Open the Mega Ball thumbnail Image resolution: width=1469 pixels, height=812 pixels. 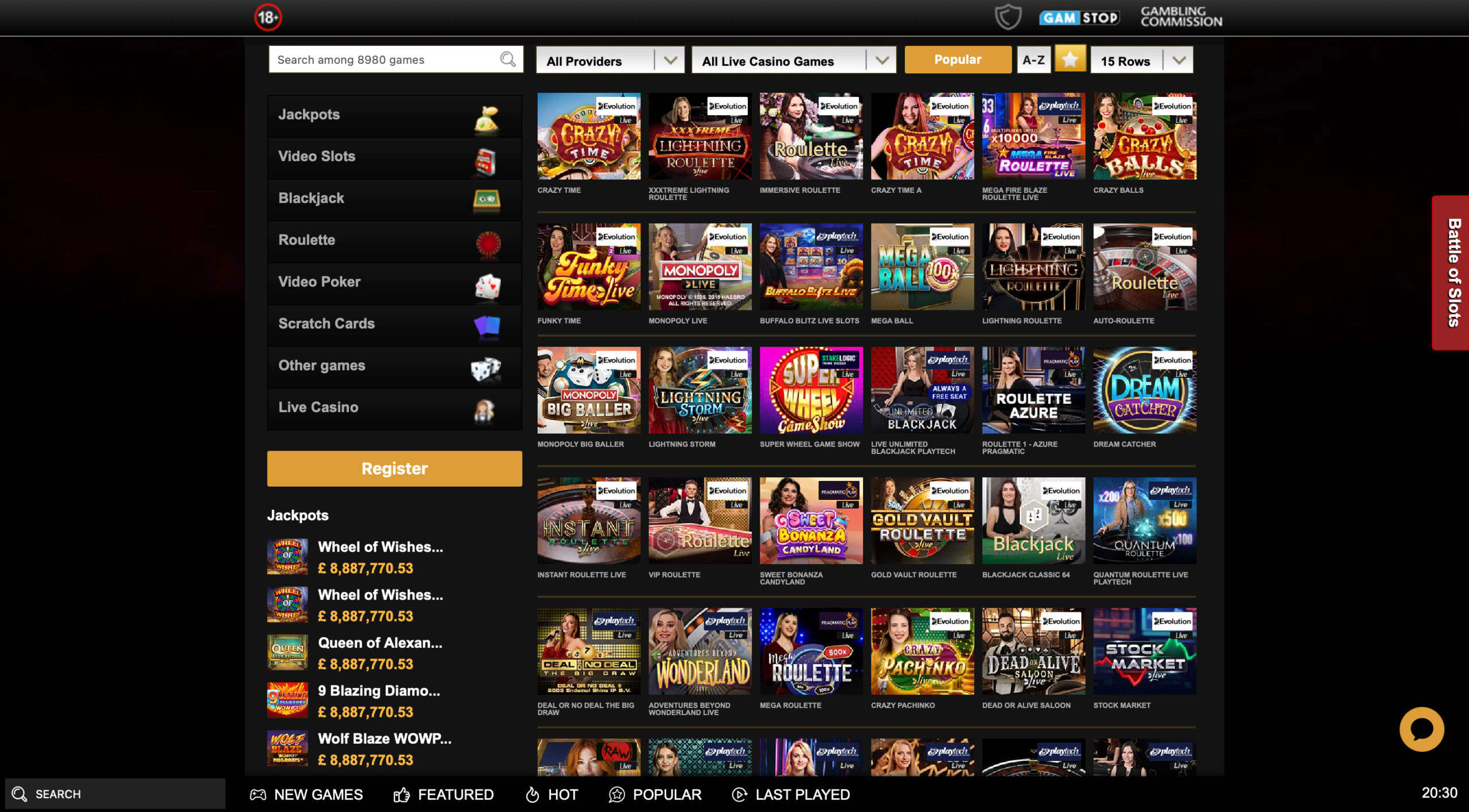point(922,267)
